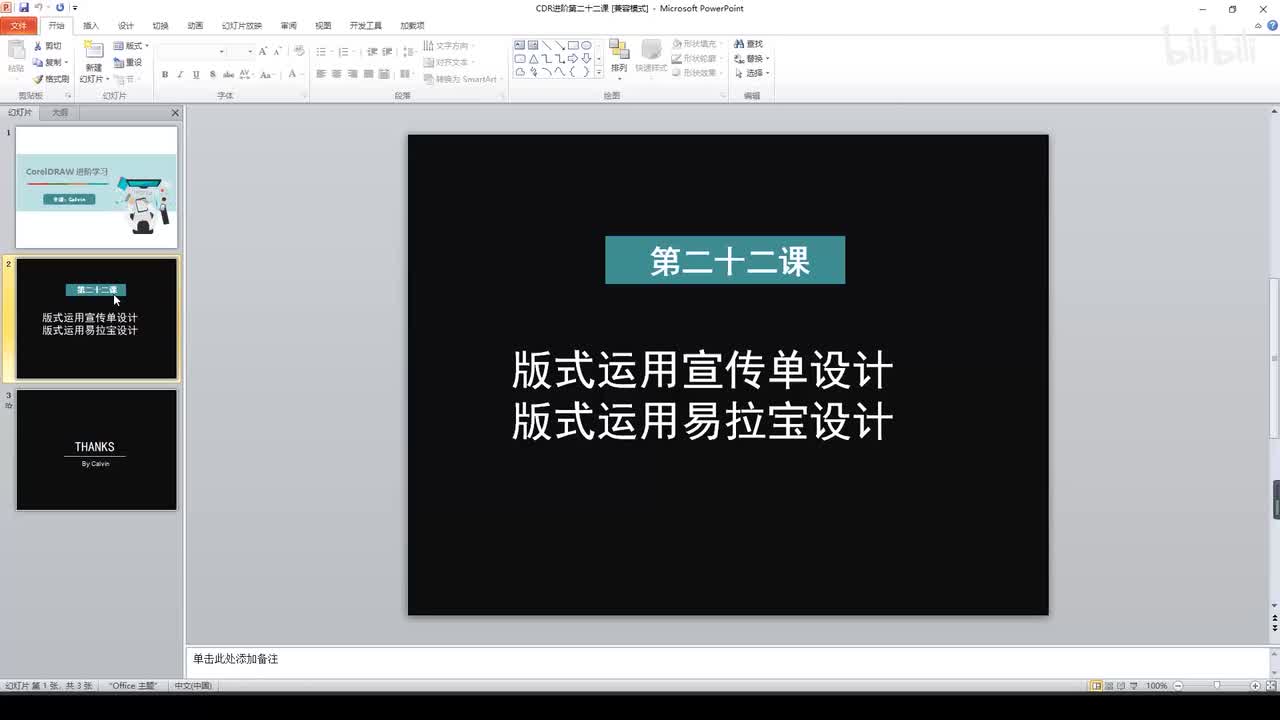1280x720 pixels.
Task: Click the 形状效果 shape effects button
Action: tap(696, 73)
